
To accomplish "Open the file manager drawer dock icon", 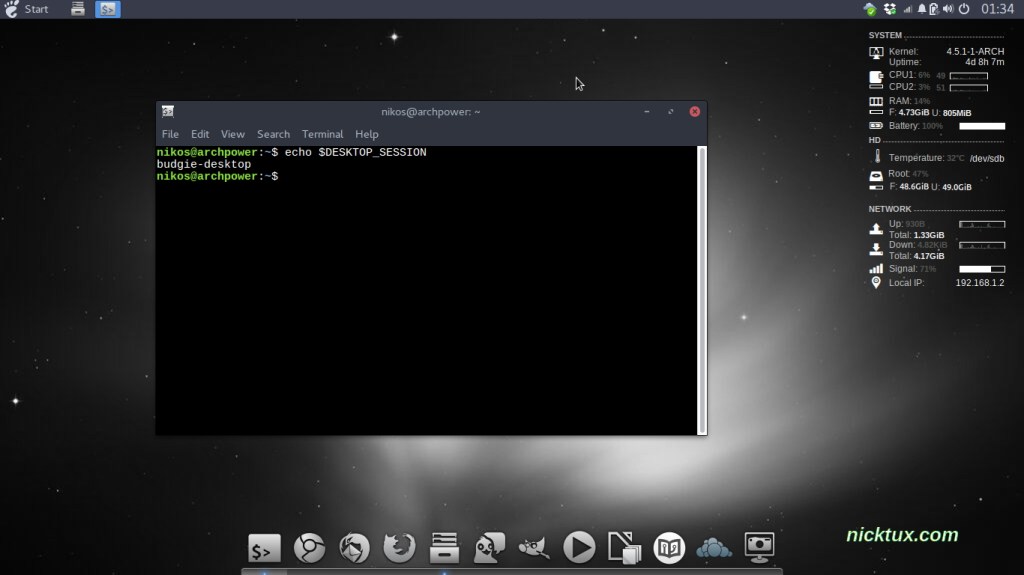I will click(x=444, y=548).
